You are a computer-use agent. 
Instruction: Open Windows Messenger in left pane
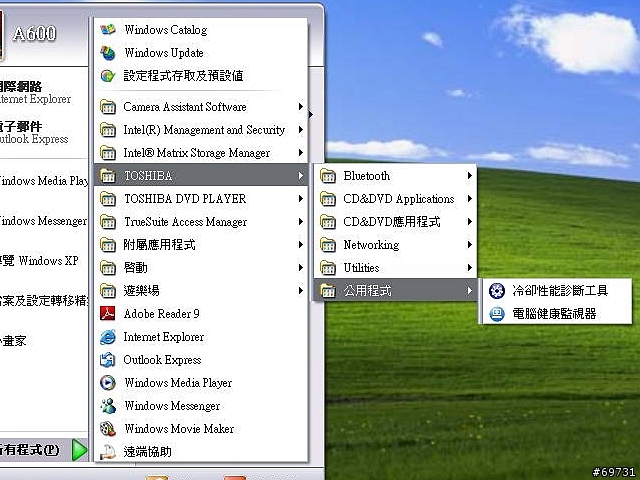click(44, 221)
